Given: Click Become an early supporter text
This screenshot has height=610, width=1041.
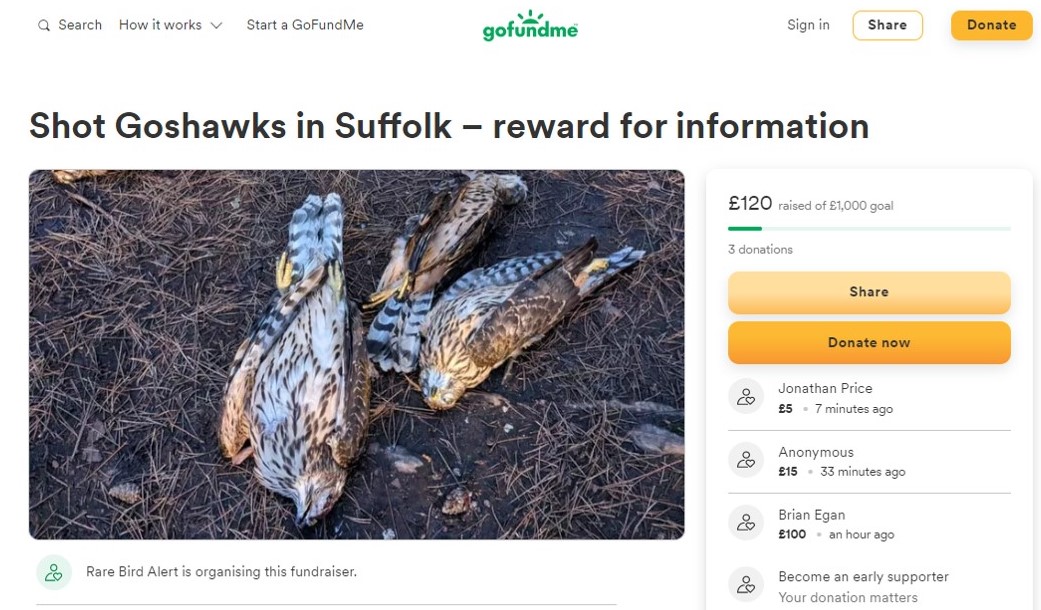Looking at the screenshot, I should click(863, 577).
